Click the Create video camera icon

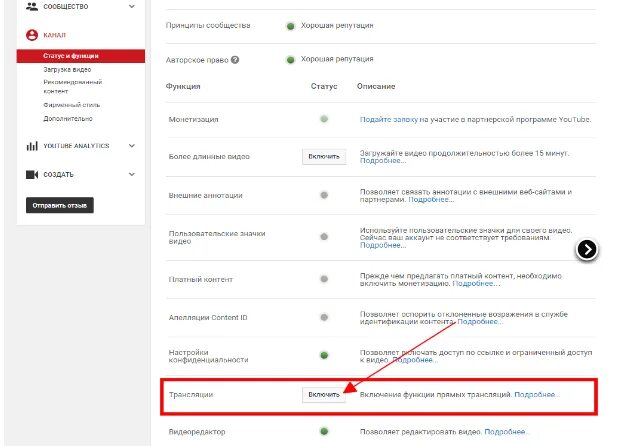pyautogui.click(x=32, y=175)
